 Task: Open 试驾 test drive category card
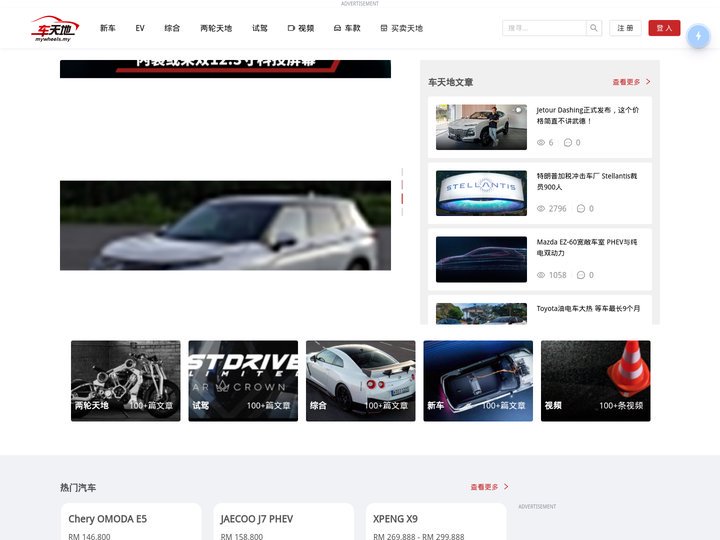(x=243, y=381)
